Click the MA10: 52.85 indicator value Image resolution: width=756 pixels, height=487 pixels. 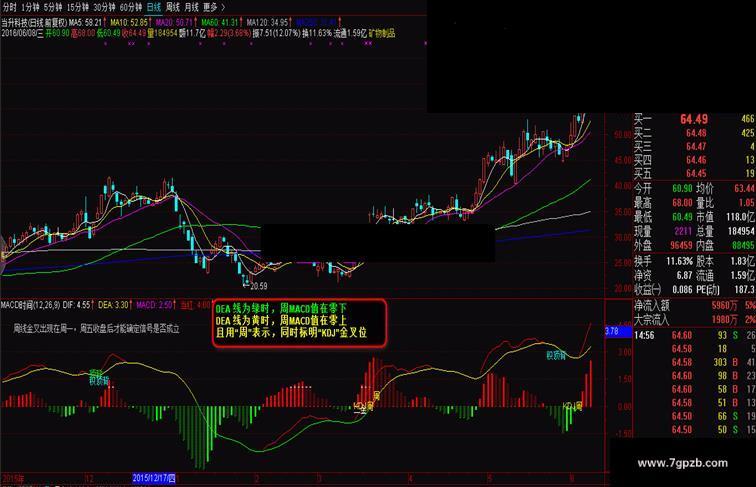click(x=130, y=22)
